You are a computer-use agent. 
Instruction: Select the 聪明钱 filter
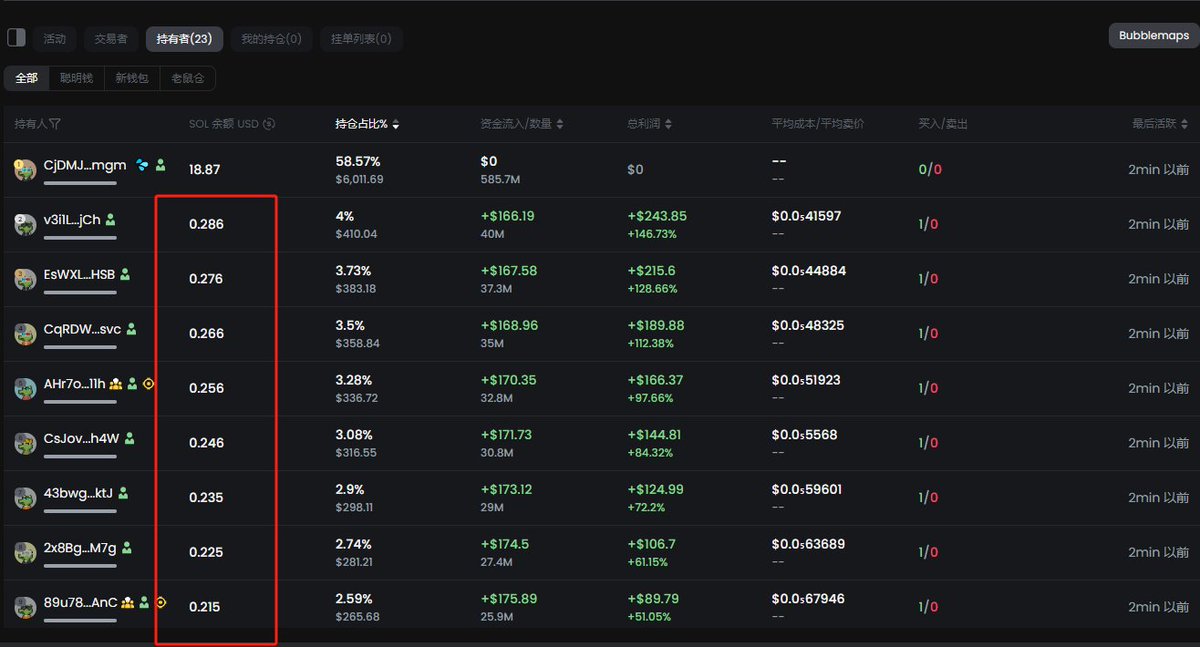click(x=77, y=78)
